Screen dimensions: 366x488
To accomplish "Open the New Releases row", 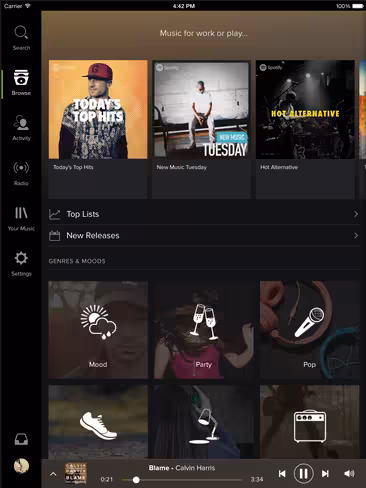I will tap(204, 236).
